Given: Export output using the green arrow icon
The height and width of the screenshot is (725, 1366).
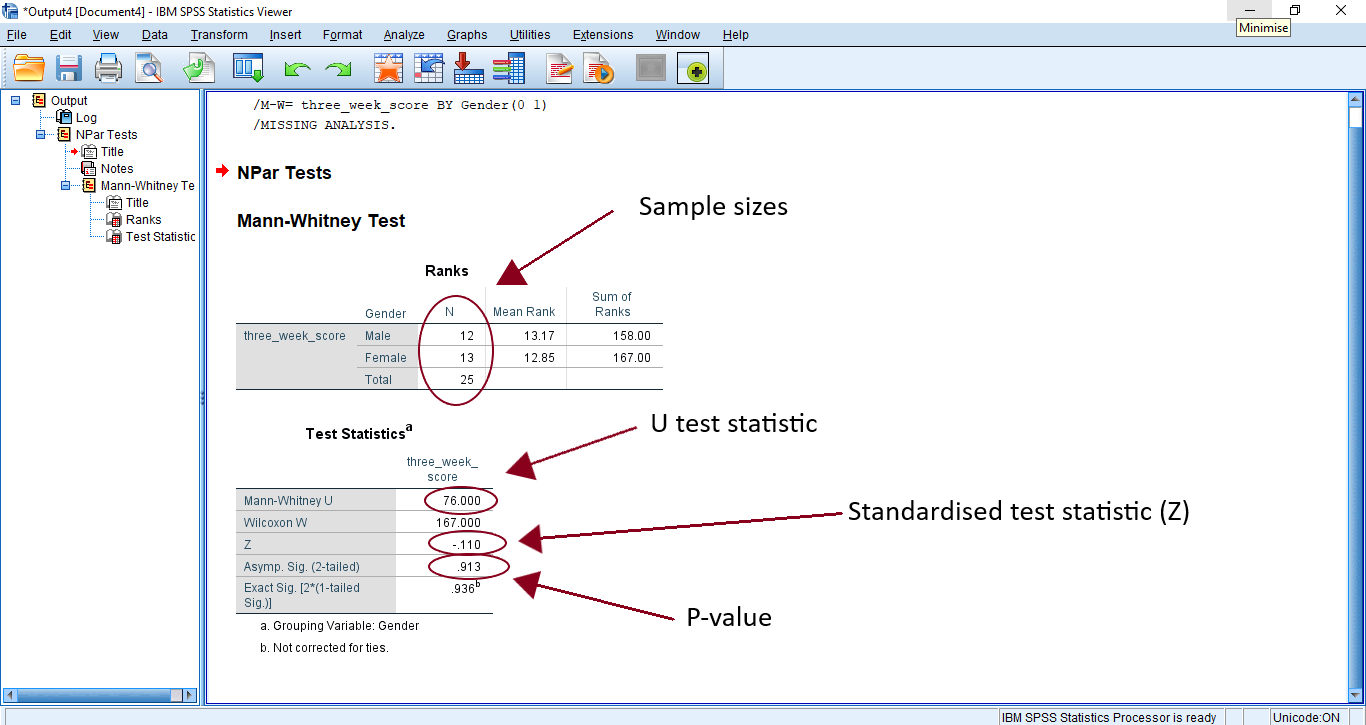Looking at the screenshot, I should coord(199,68).
